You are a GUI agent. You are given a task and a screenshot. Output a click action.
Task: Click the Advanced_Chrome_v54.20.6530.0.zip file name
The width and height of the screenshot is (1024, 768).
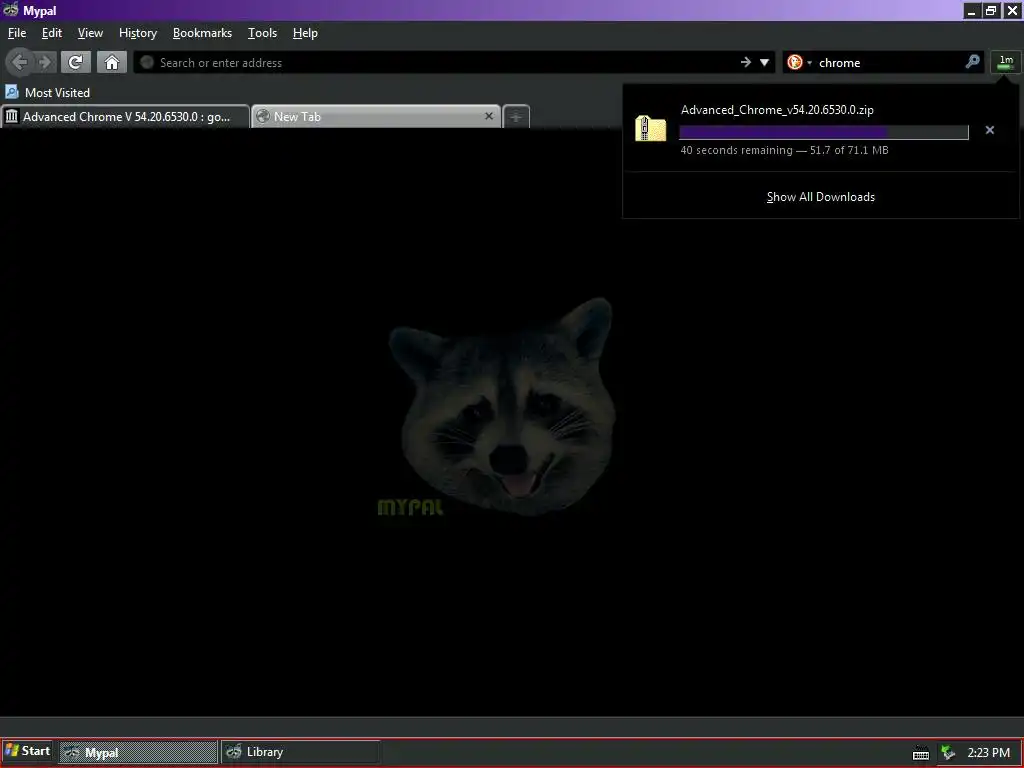coord(777,110)
